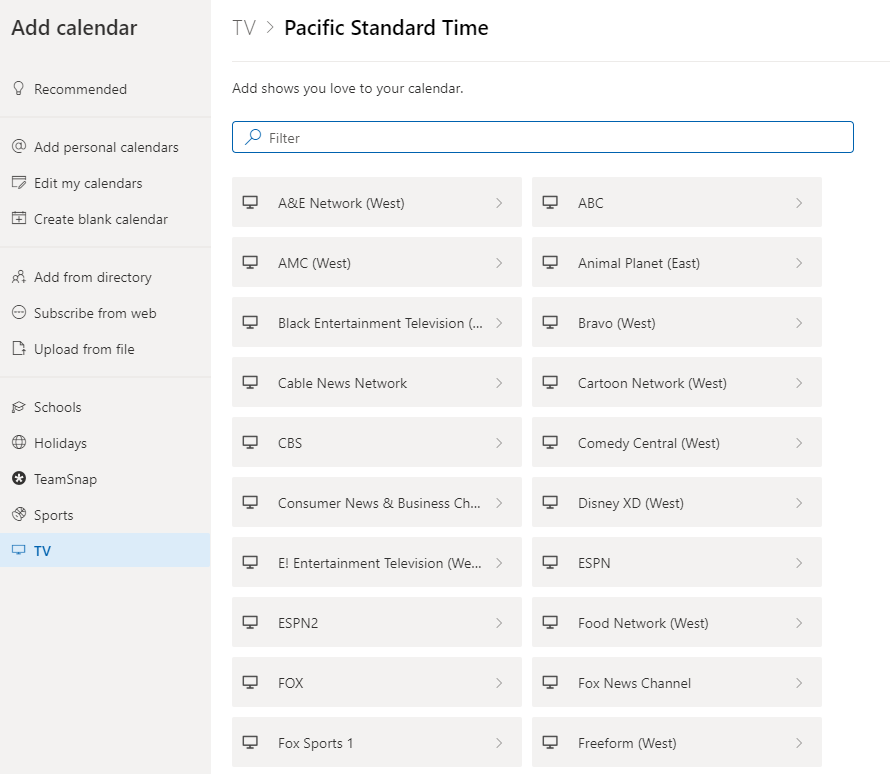
Task: Expand the ESPN2 channel arrow
Action: pos(499,623)
